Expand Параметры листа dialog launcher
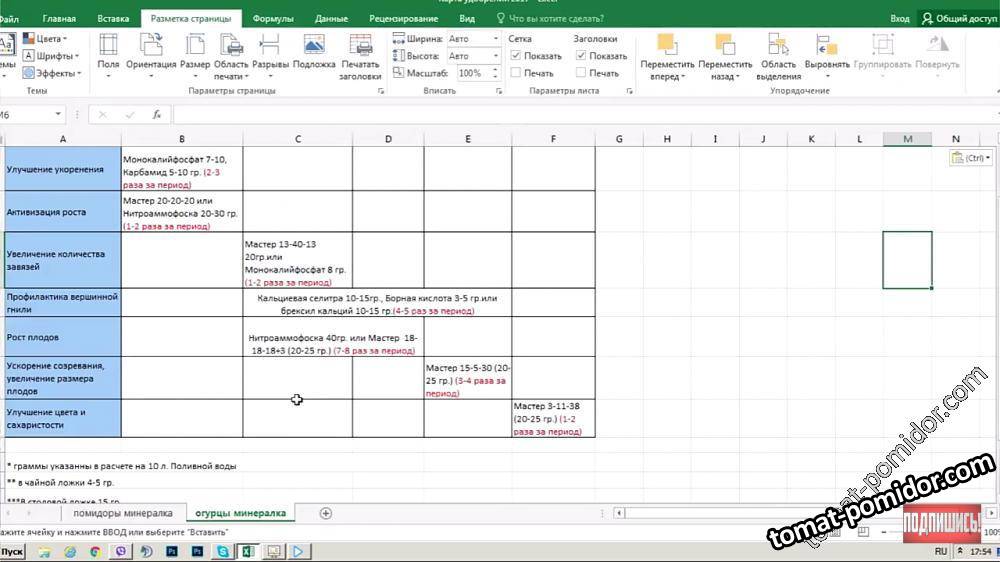 click(x=629, y=91)
